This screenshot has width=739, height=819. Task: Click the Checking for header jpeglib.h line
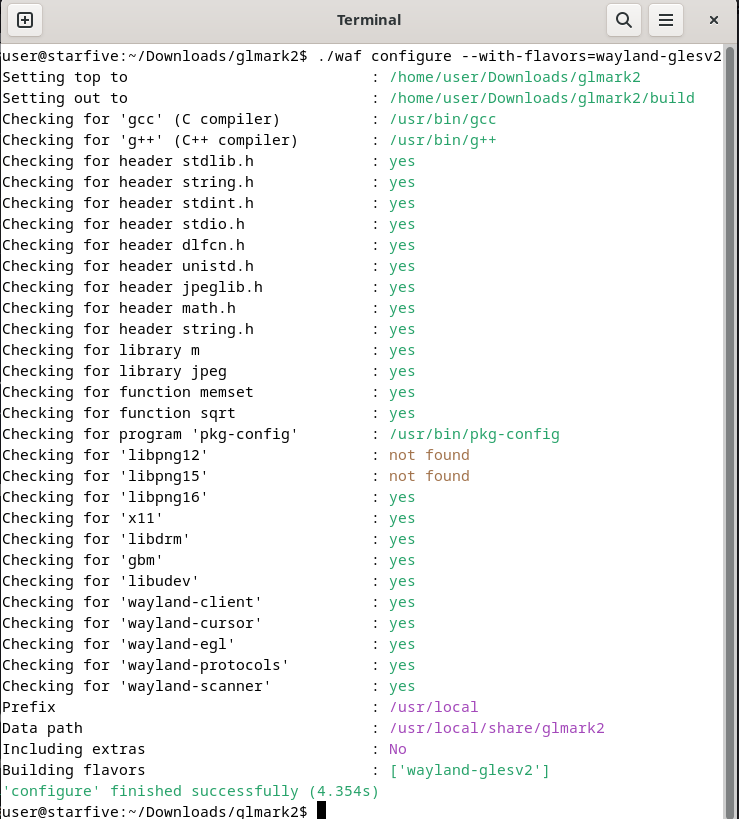pos(209,287)
